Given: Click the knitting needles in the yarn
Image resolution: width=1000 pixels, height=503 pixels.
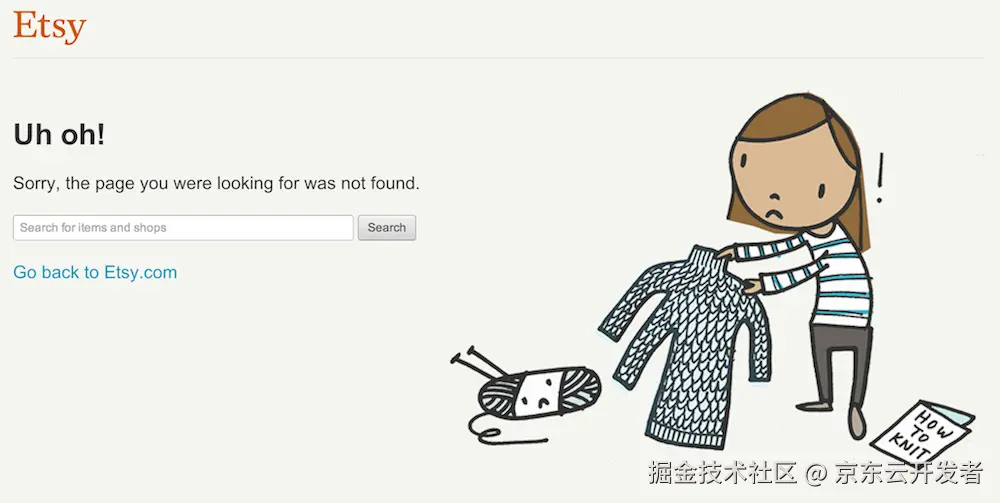Looking at the screenshot, I should (478, 361).
